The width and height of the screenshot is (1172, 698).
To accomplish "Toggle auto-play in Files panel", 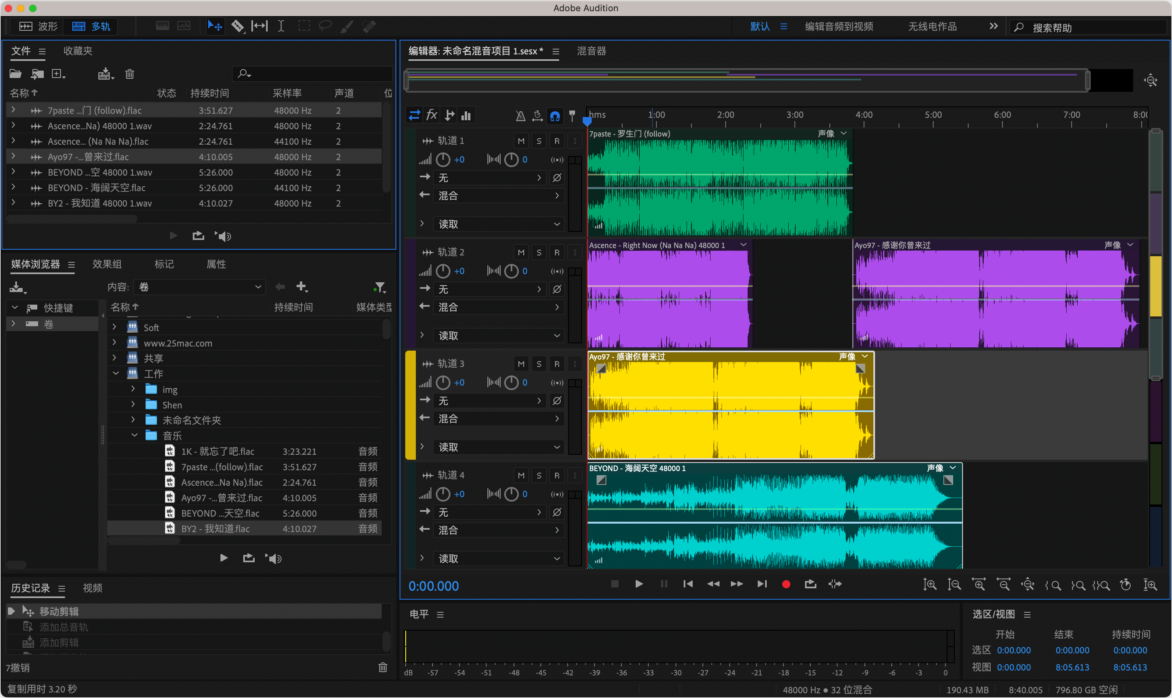I will [223, 236].
